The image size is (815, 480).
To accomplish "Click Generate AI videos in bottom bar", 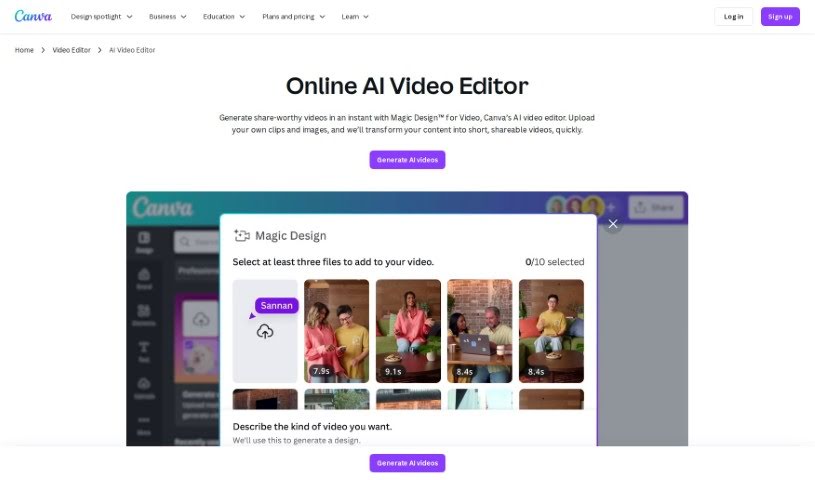I will click(x=407, y=463).
